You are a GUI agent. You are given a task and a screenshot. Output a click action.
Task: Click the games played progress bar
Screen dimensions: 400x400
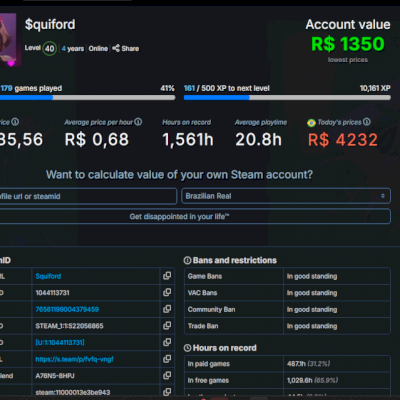coord(87,98)
